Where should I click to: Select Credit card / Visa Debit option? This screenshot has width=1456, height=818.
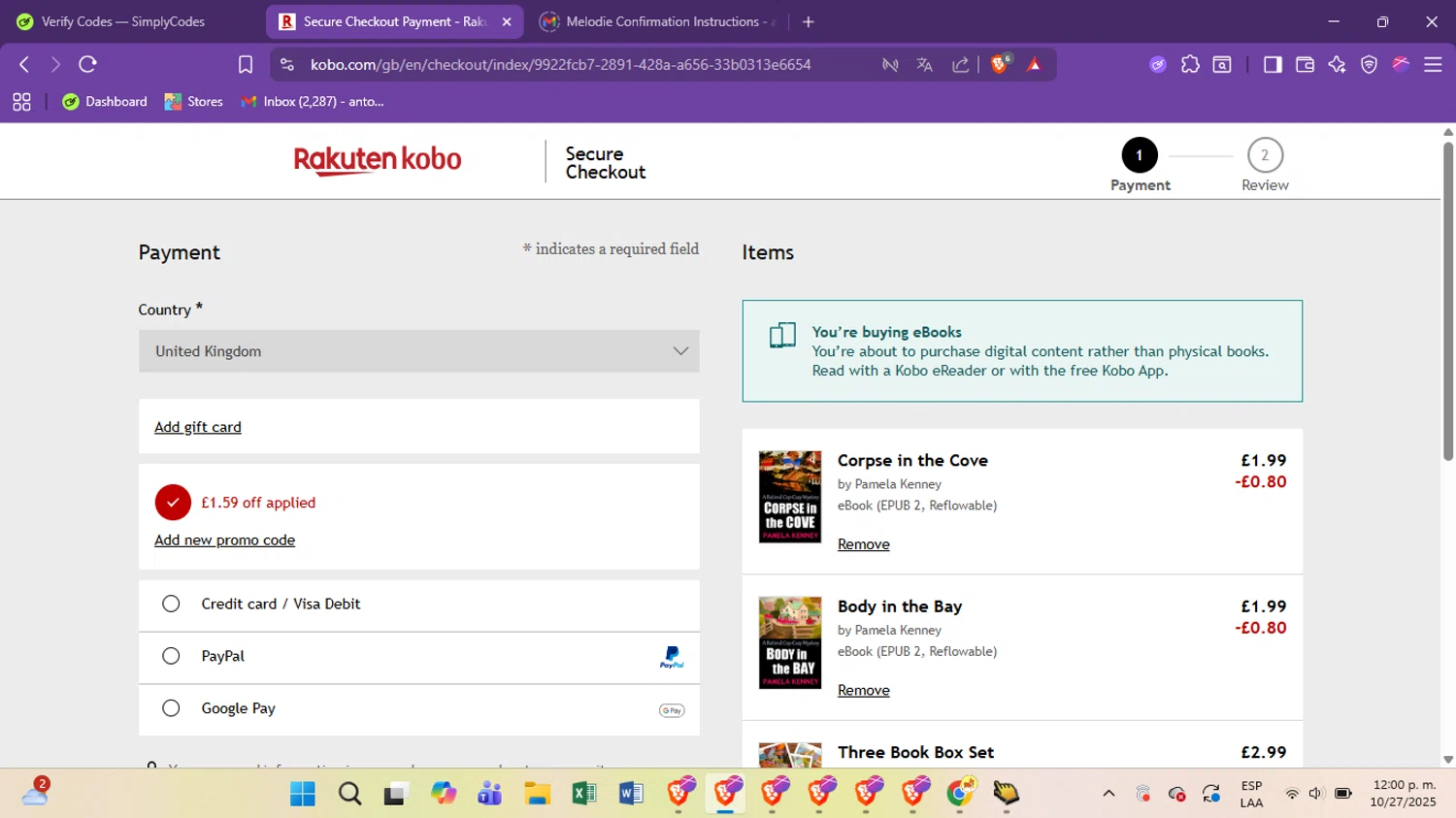tap(171, 605)
